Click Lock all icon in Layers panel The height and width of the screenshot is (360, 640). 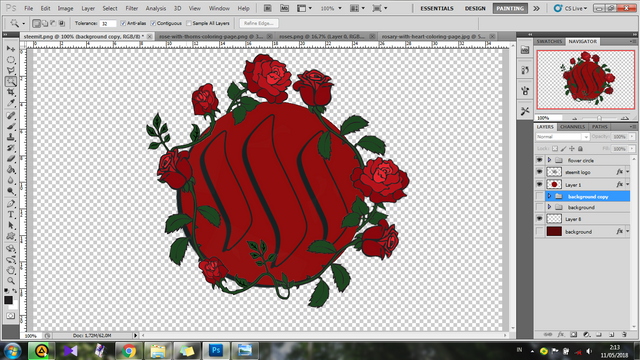coord(580,149)
